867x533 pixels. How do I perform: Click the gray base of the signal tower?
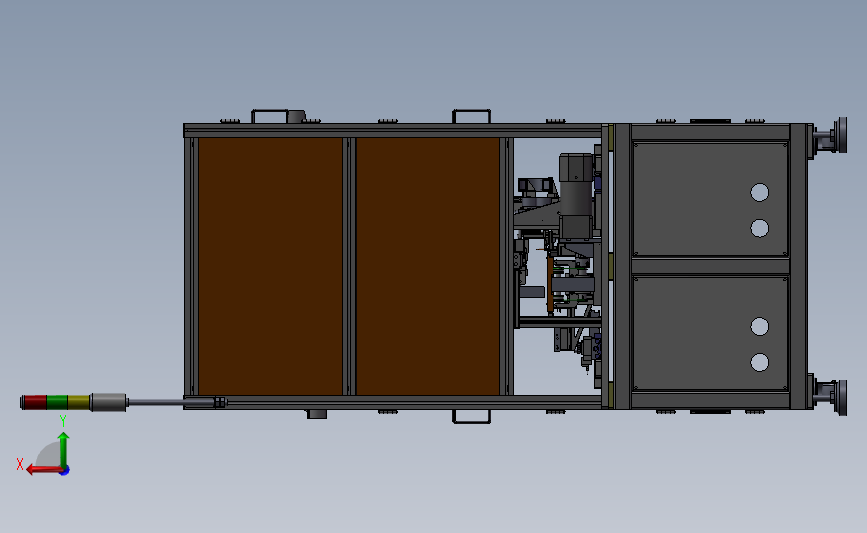108,402
